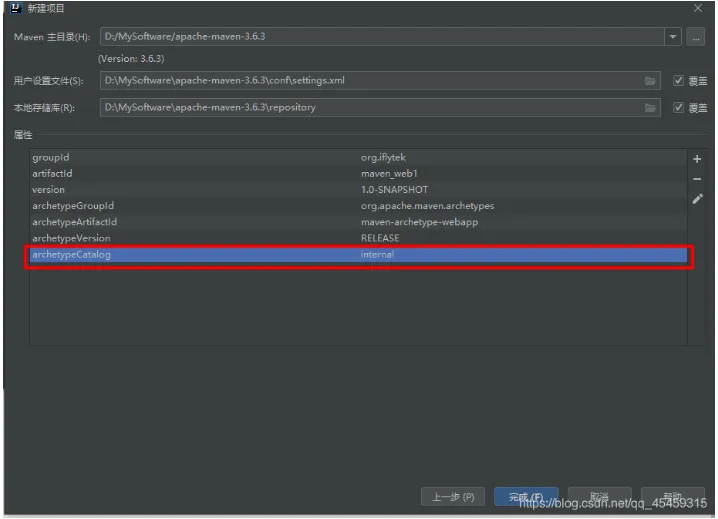Select the groupId property row

point(358,158)
